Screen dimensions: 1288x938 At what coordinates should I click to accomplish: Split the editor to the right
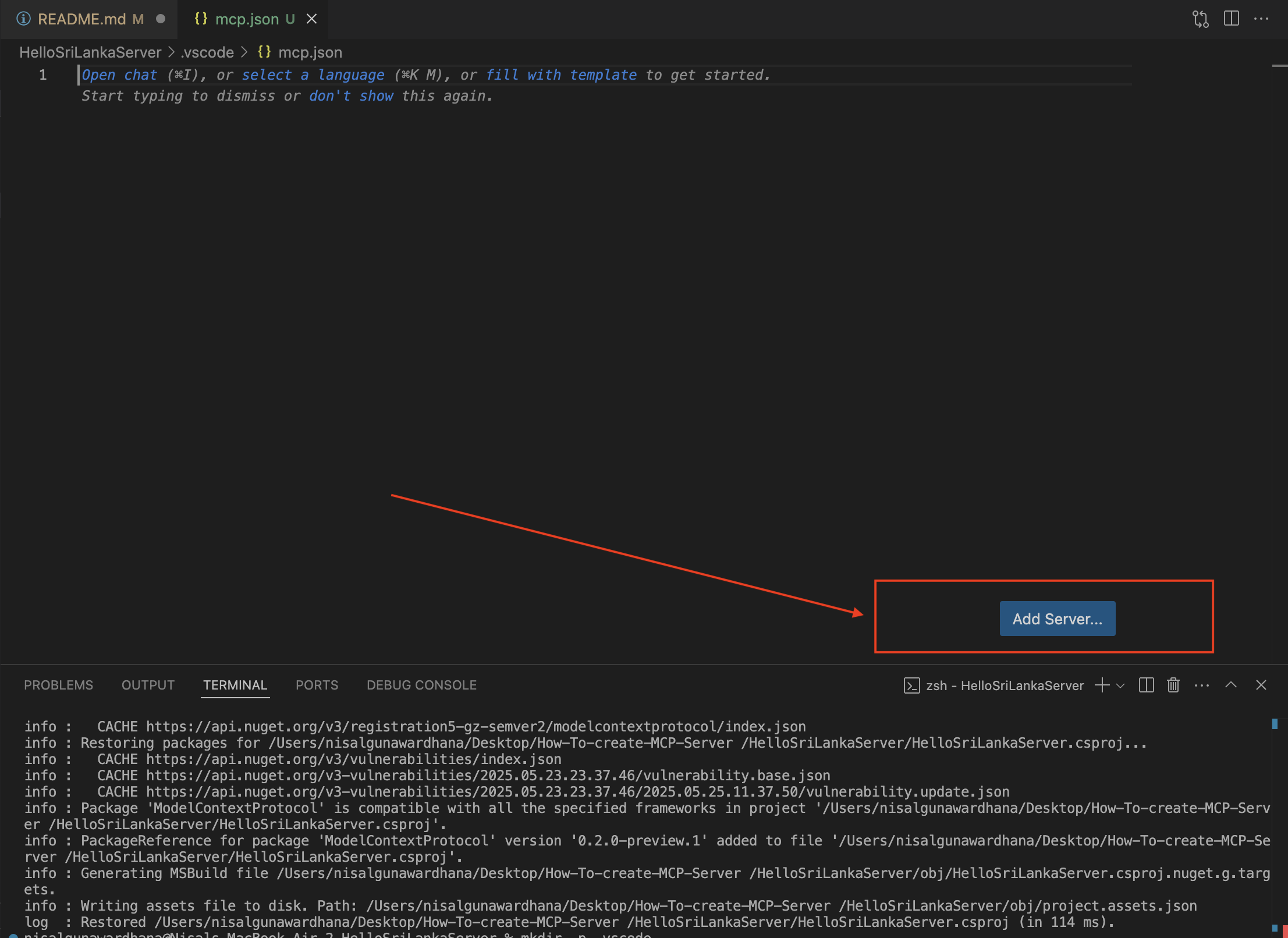click(x=1231, y=19)
